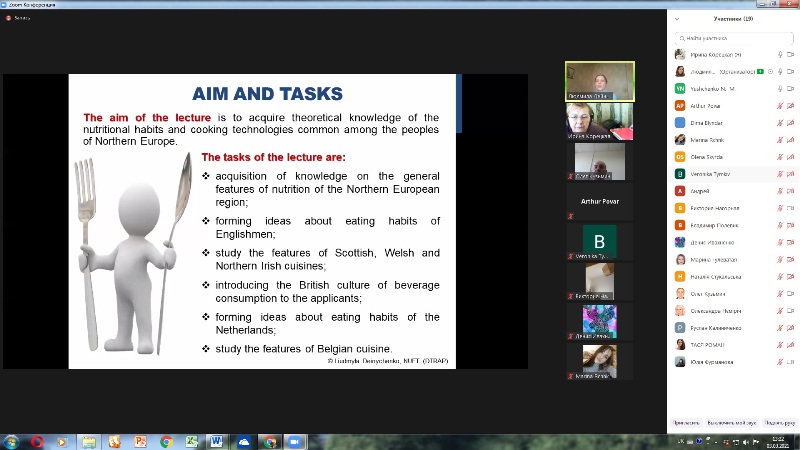Open the Windows Start menu
The height and width of the screenshot is (450, 800).
click(x=11, y=442)
